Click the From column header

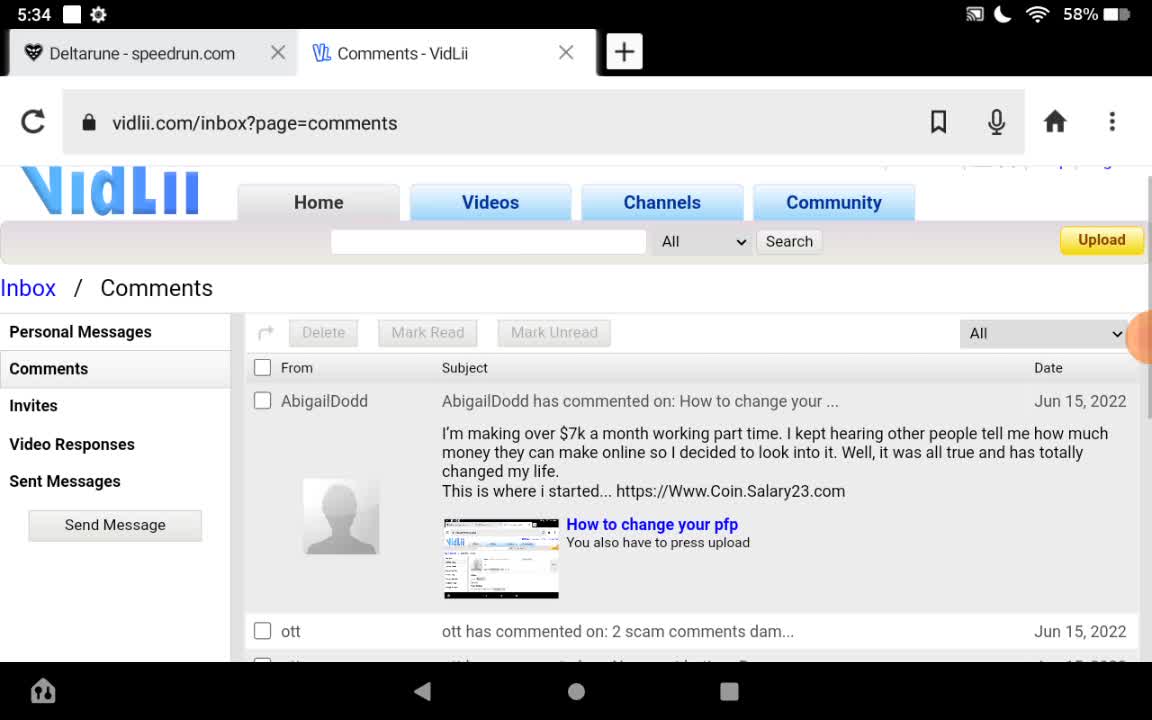click(297, 368)
